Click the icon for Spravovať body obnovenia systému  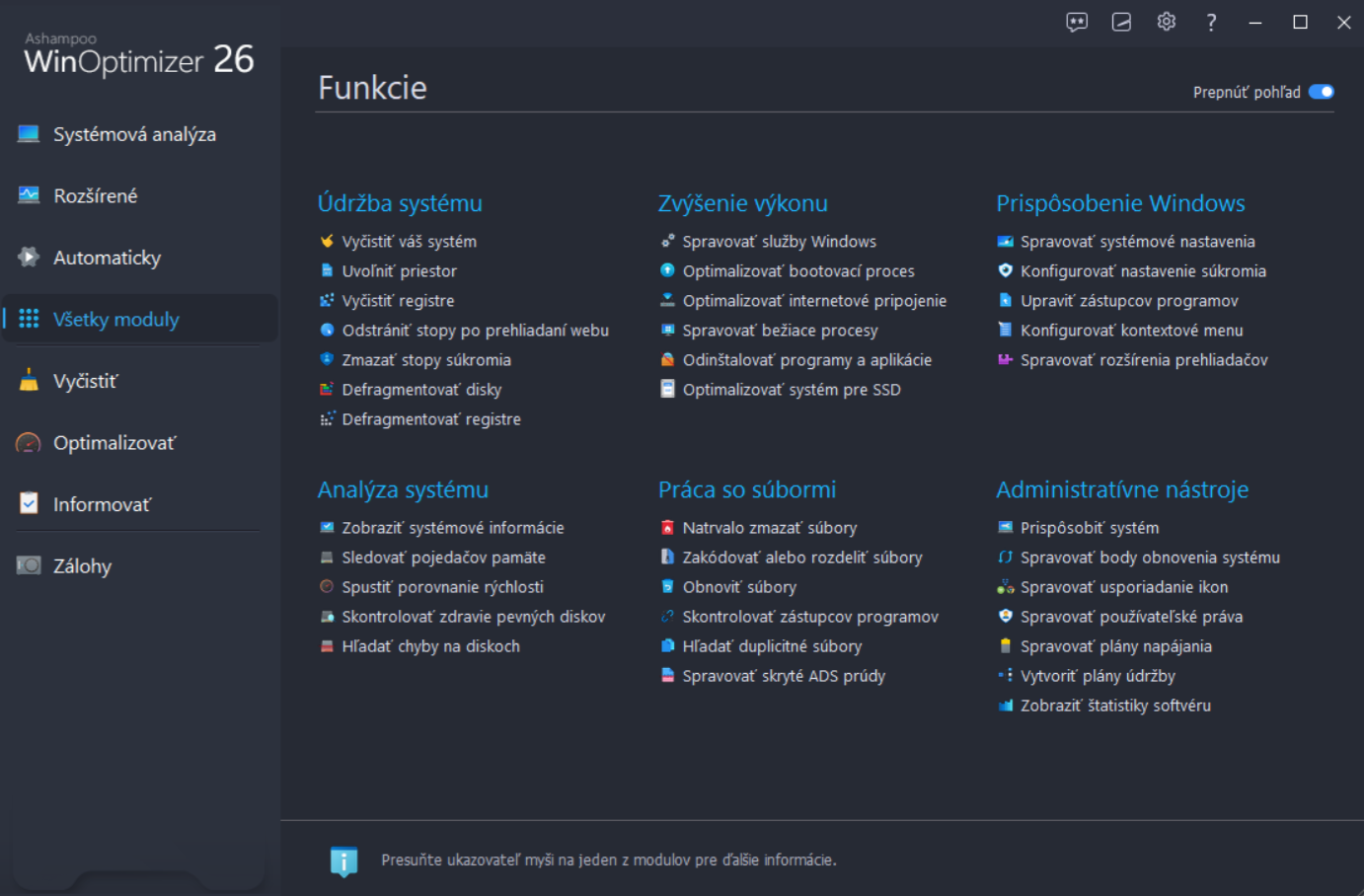pos(1005,558)
